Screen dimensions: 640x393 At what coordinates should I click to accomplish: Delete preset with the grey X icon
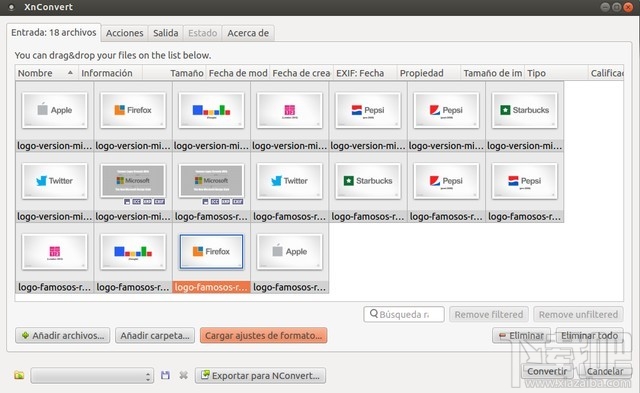pyautogui.click(x=184, y=375)
